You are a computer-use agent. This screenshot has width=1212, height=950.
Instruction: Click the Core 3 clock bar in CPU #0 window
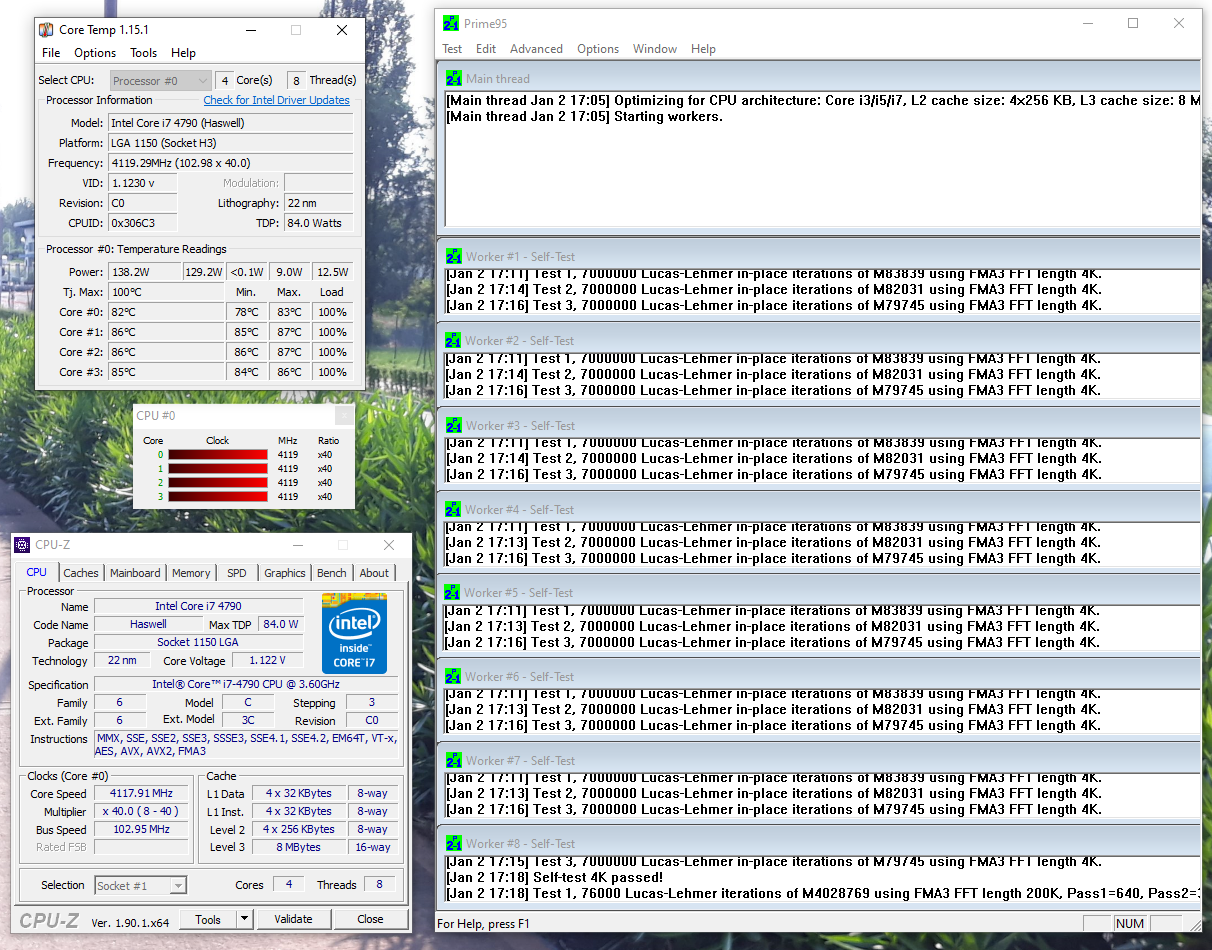pos(218,496)
